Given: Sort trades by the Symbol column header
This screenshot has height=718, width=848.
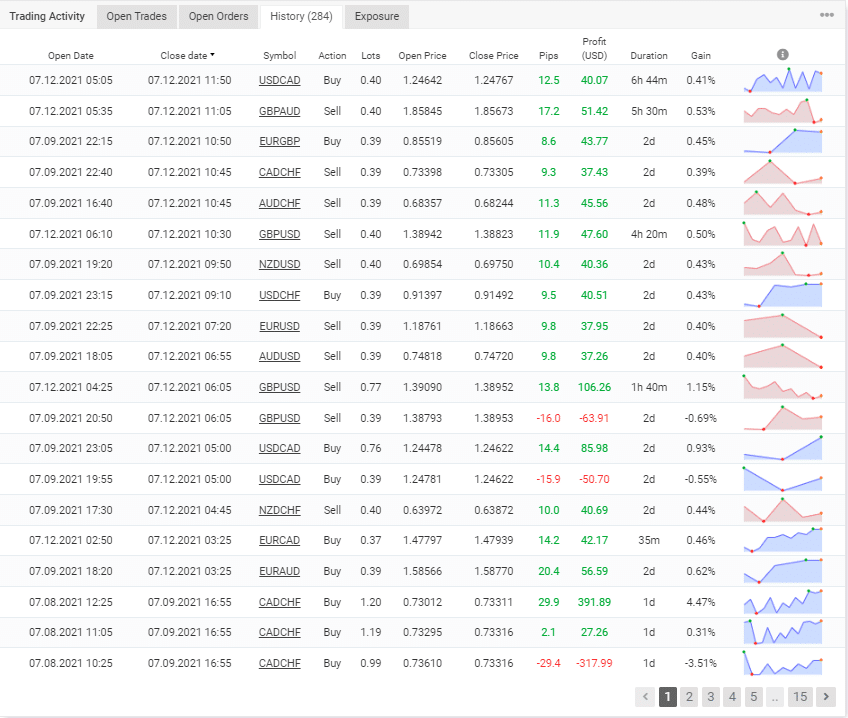Looking at the screenshot, I should (x=279, y=55).
